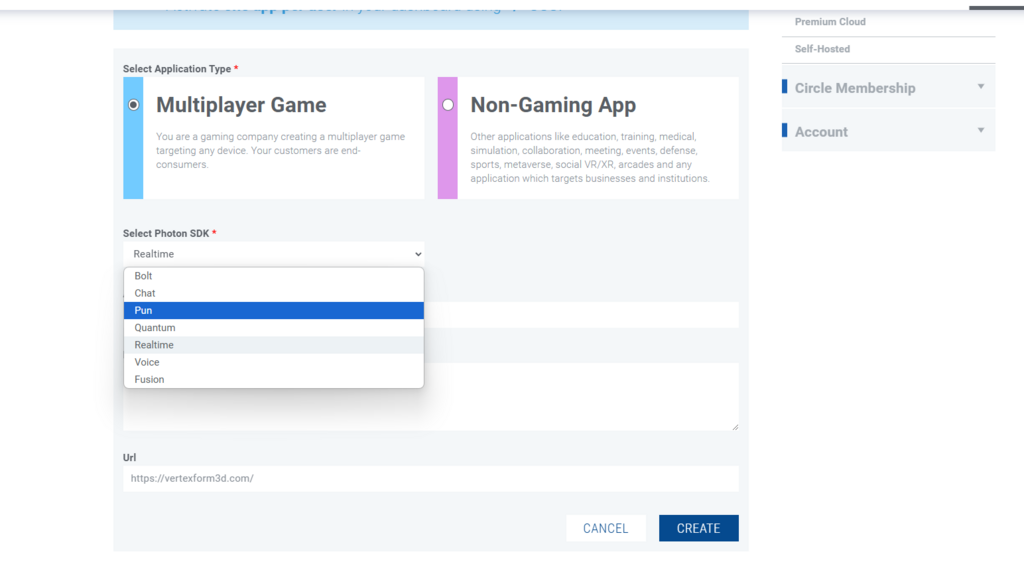This screenshot has width=1024, height=564.
Task: Expand the Circle Membership section arrow
Action: (980, 87)
